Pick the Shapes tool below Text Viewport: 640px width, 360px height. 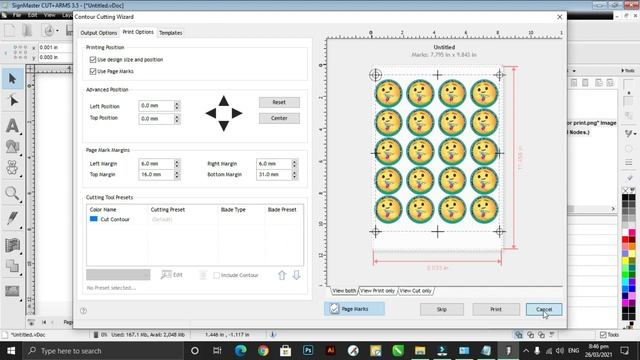click(x=12, y=146)
